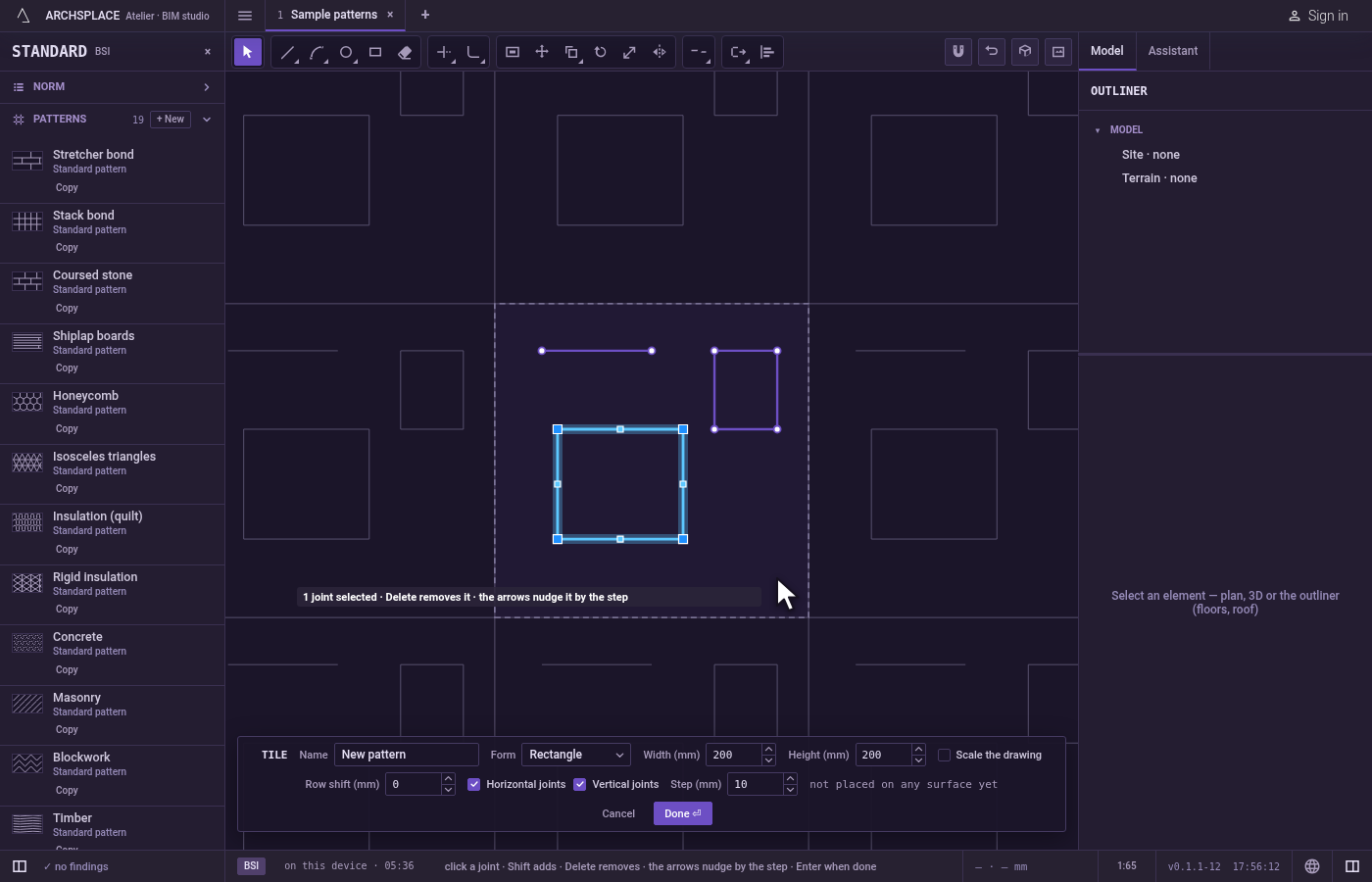
Task: Uncheck Vertical joints
Action: coord(580,784)
